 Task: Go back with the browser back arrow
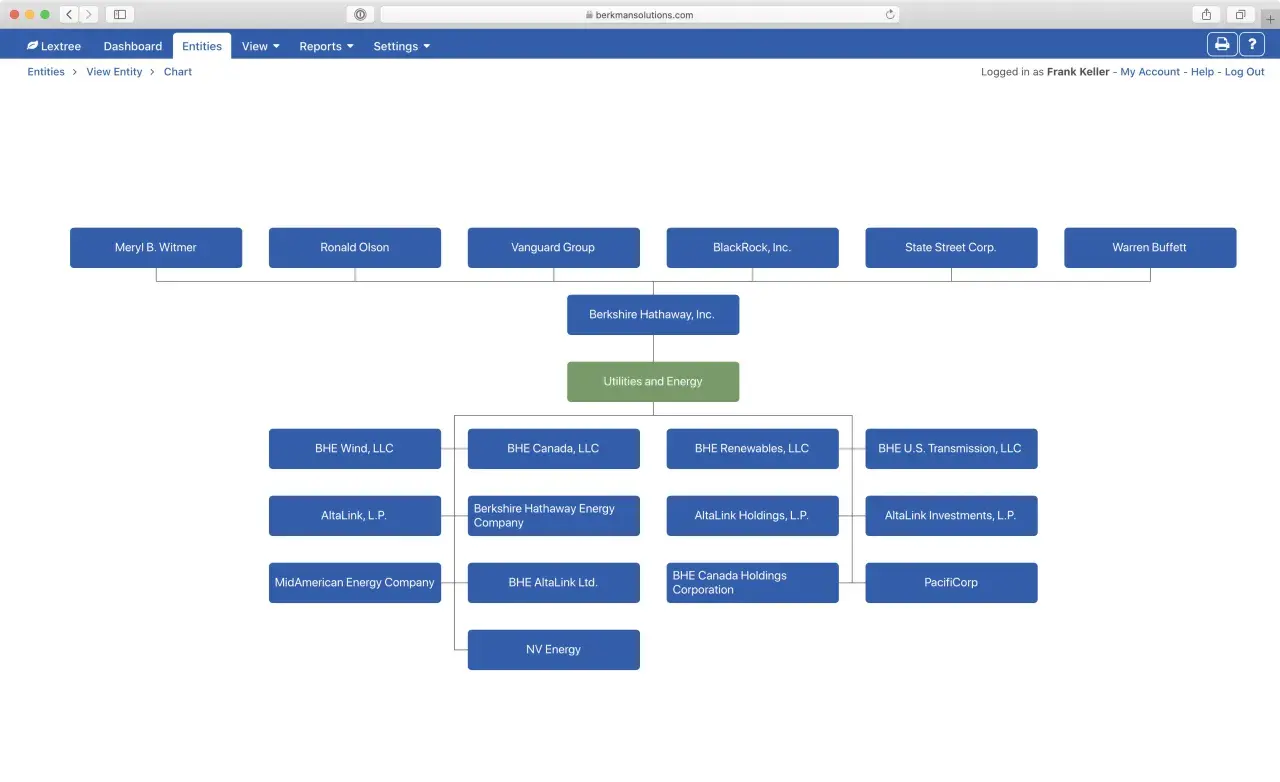tap(69, 14)
